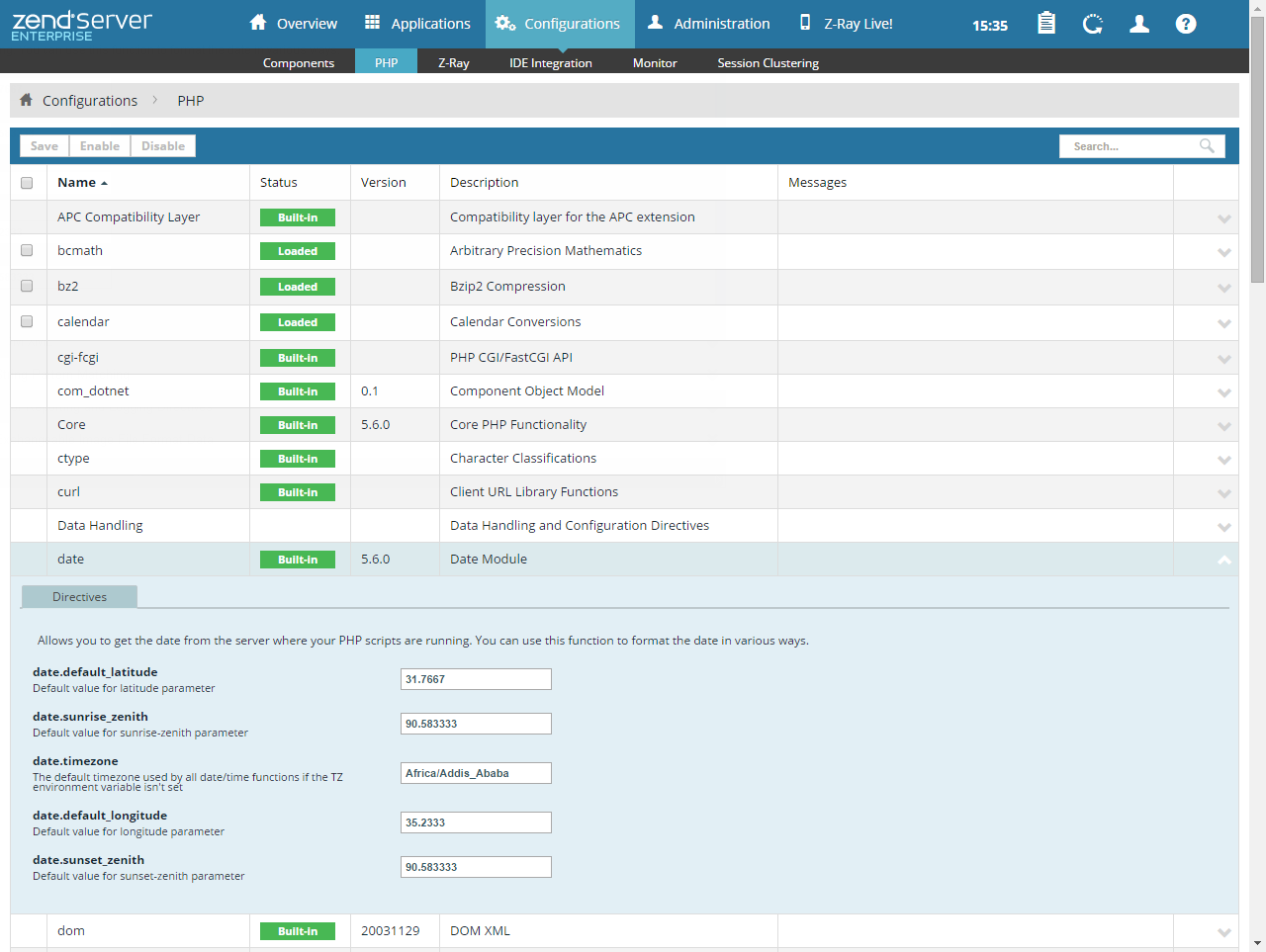This screenshot has height=952, width=1266.
Task: Expand the Core extension details
Action: pyautogui.click(x=1223, y=426)
